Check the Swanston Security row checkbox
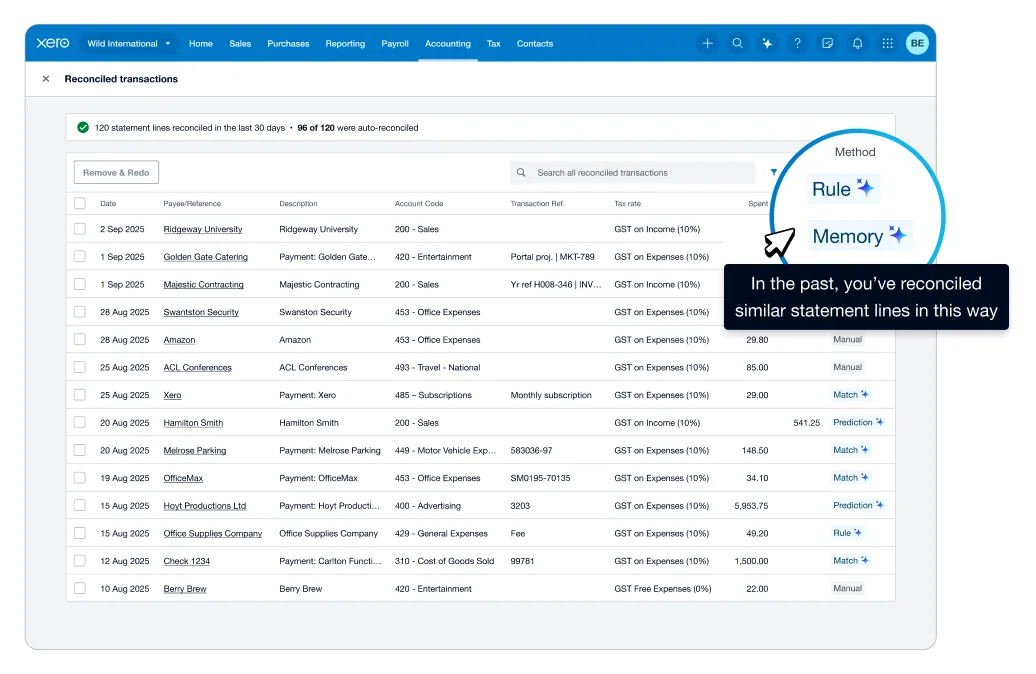 coord(80,312)
